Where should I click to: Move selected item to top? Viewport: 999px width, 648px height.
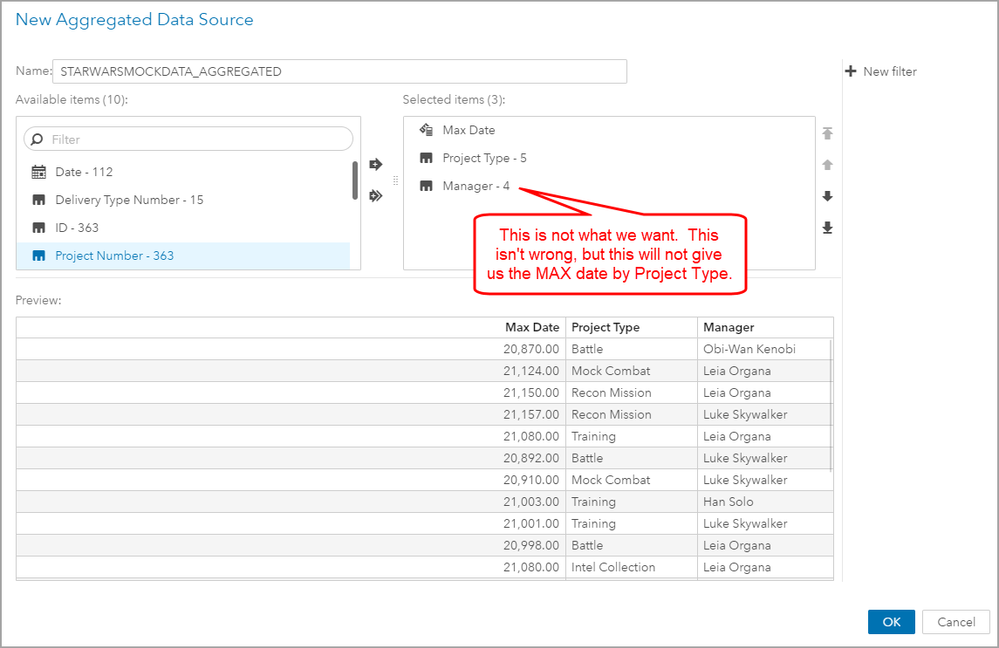click(x=827, y=134)
